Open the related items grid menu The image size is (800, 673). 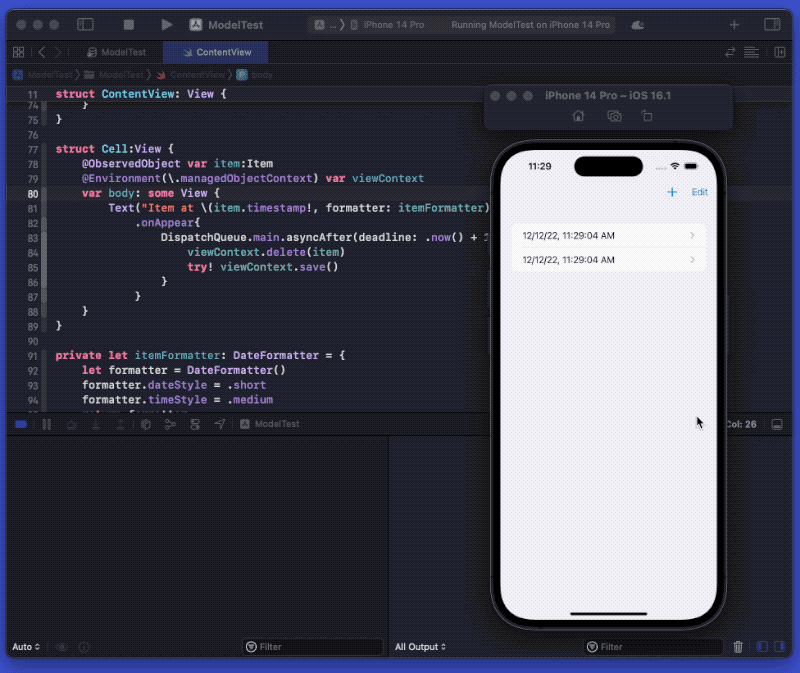coord(18,52)
